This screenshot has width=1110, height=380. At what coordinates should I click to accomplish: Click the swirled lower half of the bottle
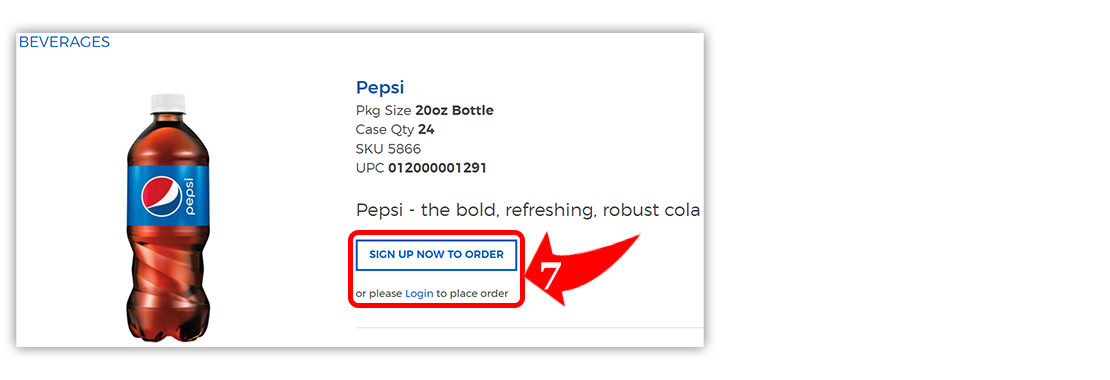(x=168, y=283)
